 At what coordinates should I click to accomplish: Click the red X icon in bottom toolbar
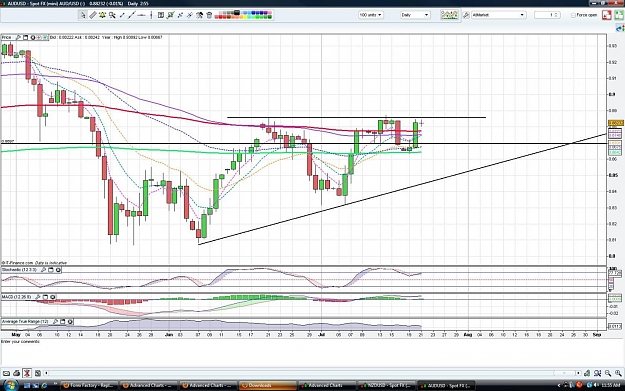pyautogui.click(x=27, y=373)
